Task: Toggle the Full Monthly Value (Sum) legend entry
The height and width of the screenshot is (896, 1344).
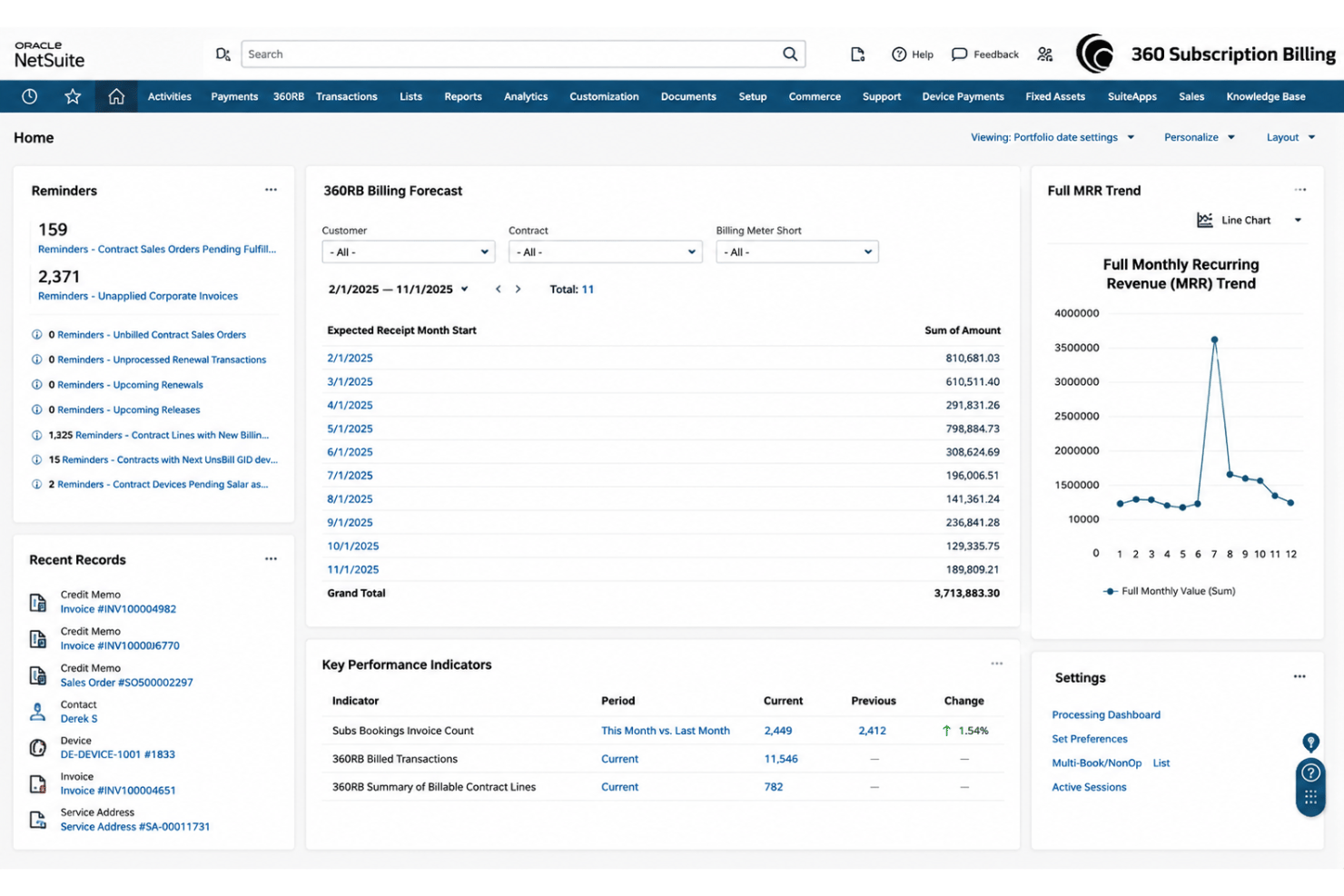Action: (x=1170, y=591)
